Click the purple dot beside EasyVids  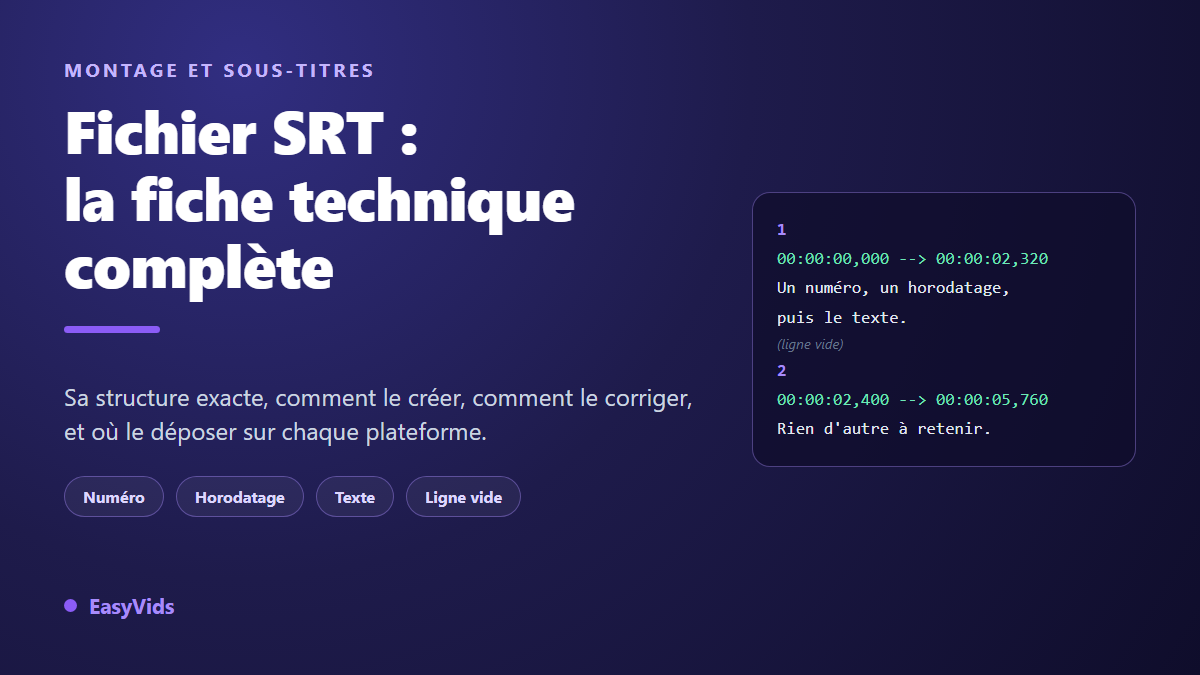point(70,605)
